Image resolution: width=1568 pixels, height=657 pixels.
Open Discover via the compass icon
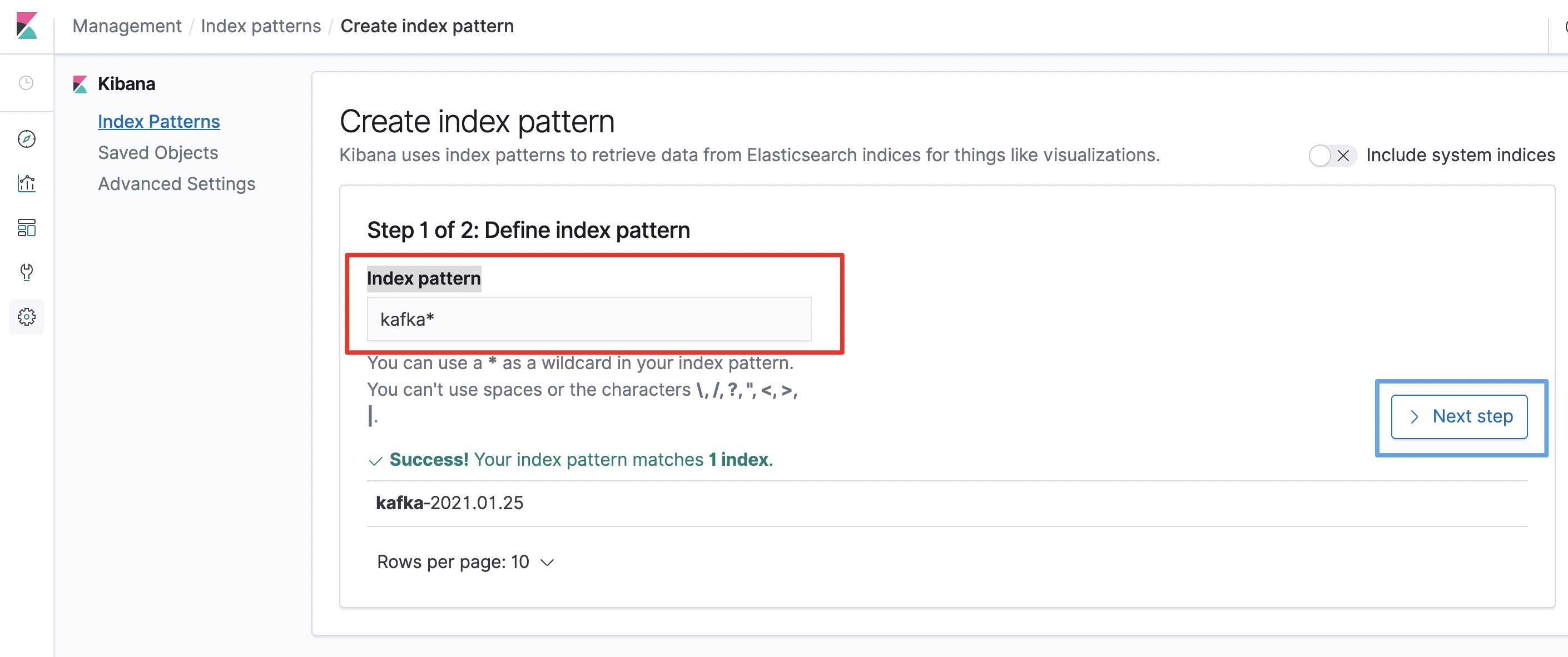click(x=26, y=140)
